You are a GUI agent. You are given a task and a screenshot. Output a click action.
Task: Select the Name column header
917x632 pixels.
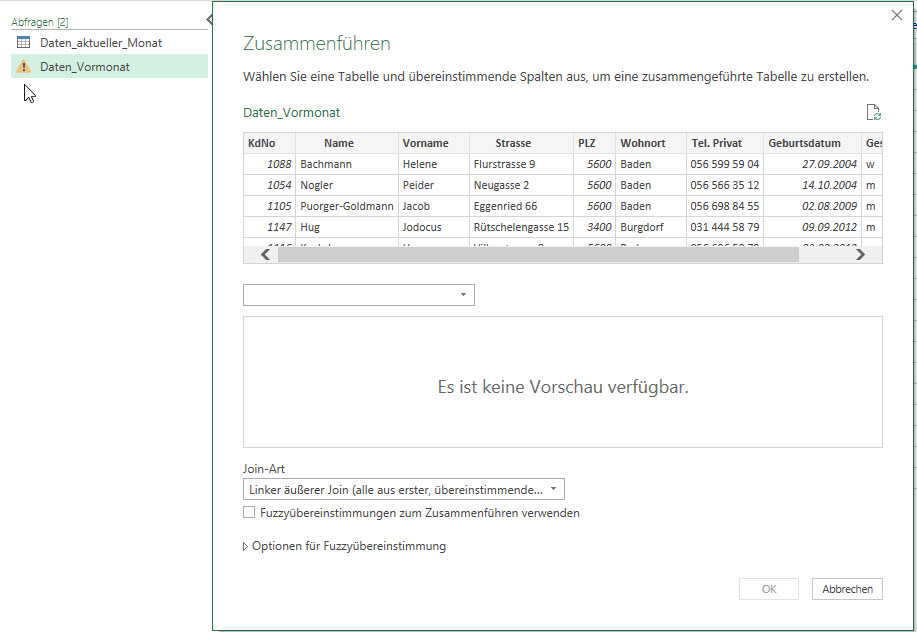click(x=339, y=143)
